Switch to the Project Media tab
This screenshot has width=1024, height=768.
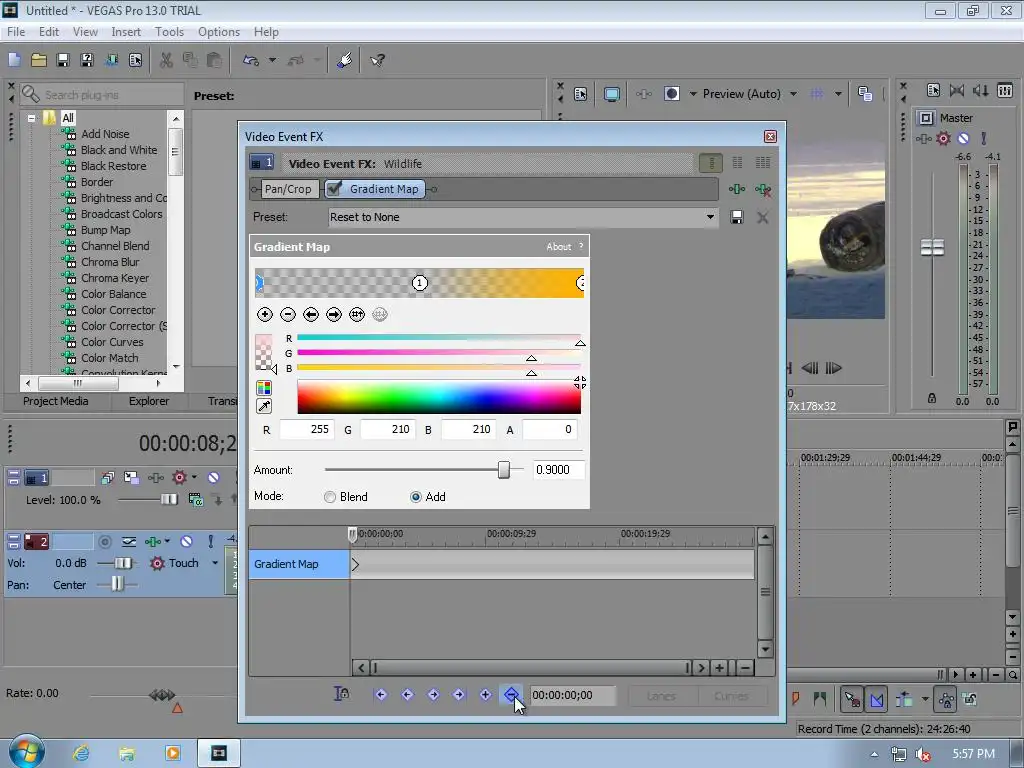pyautogui.click(x=56, y=401)
